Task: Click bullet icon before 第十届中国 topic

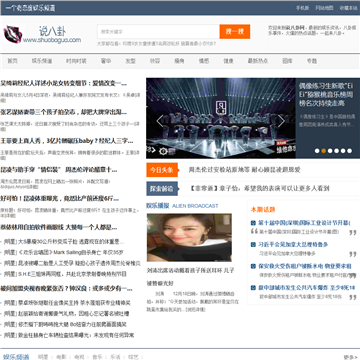Action: pos(253,223)
